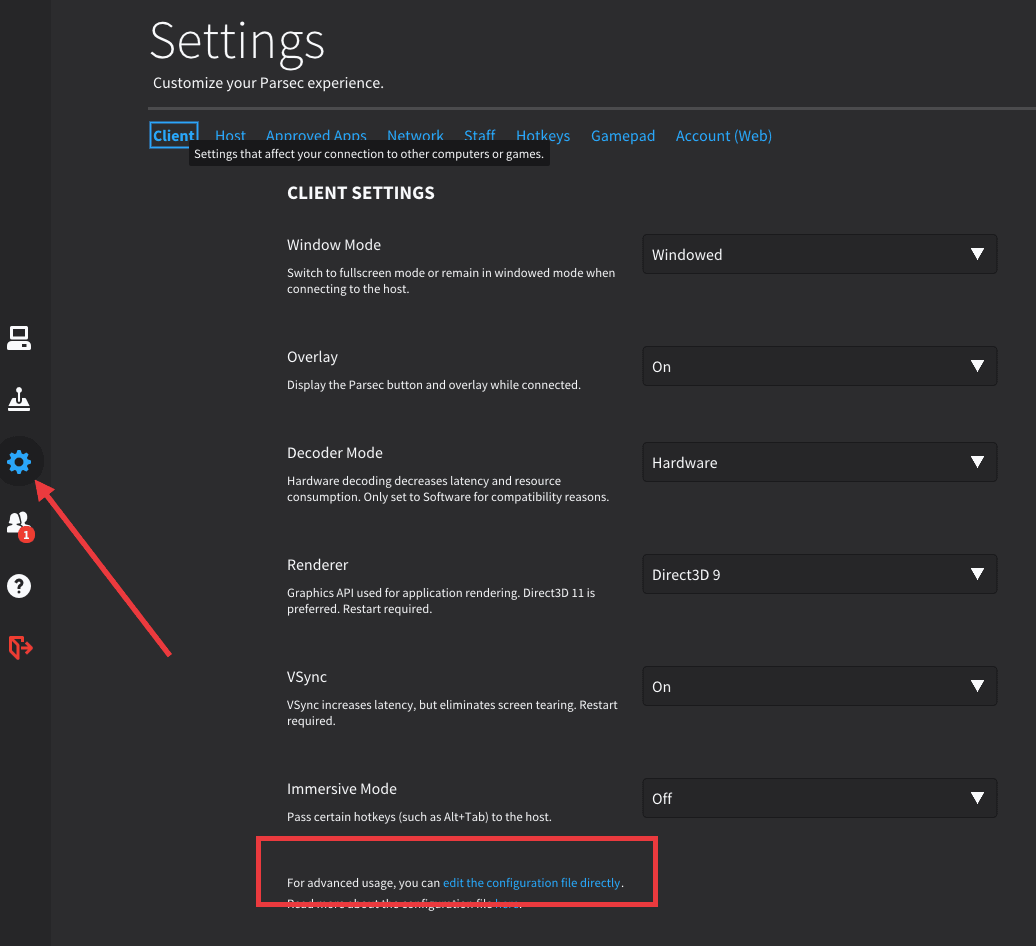Screen dimensions: 1036x946
Task: Open the Help question mark icon
Action: (19, 586)
